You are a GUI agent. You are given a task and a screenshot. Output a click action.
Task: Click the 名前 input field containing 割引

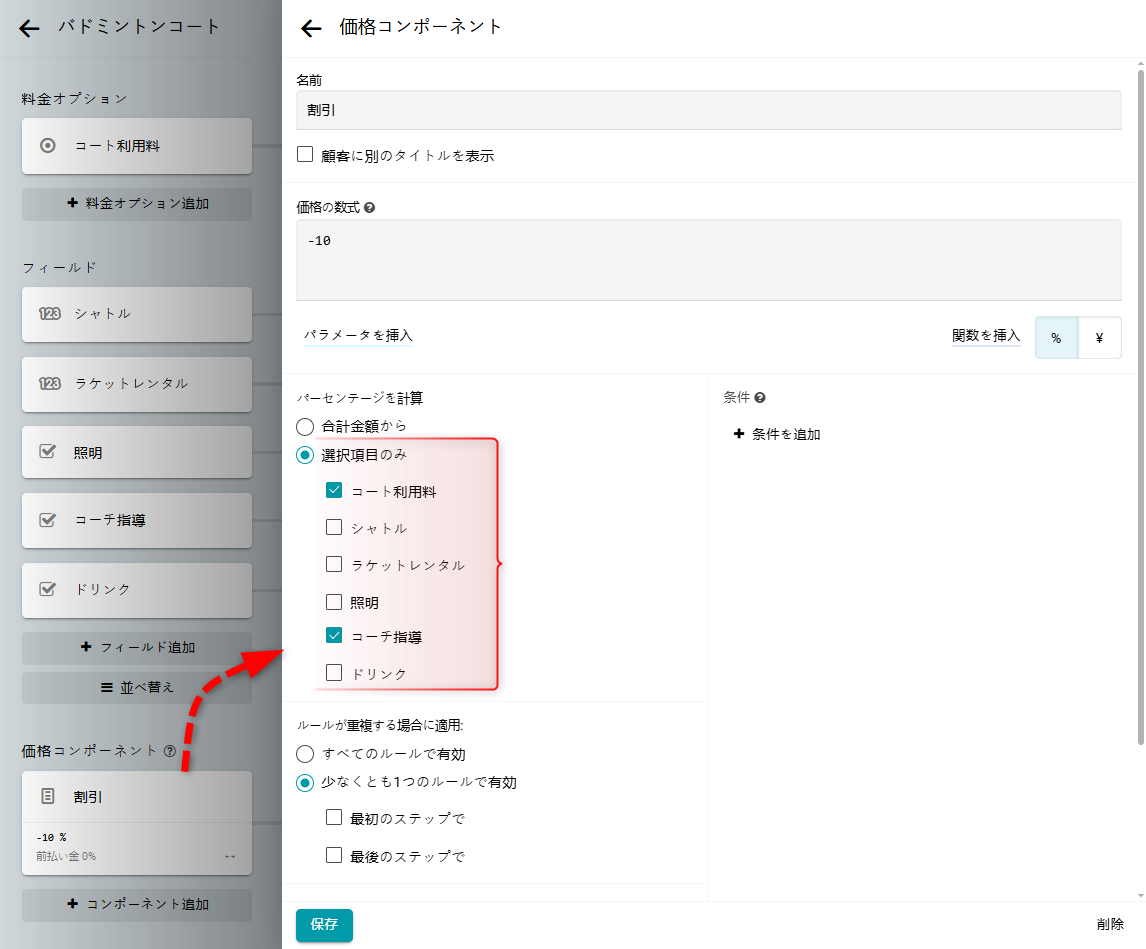708,110
